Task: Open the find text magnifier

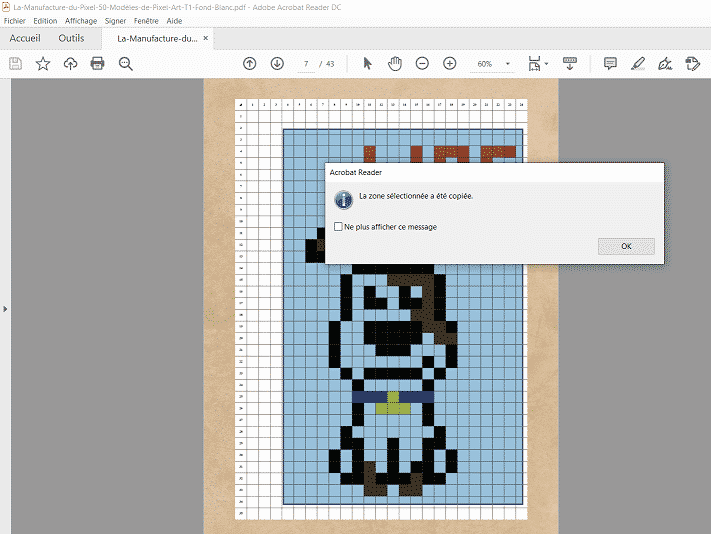Action: coord(126,63)
